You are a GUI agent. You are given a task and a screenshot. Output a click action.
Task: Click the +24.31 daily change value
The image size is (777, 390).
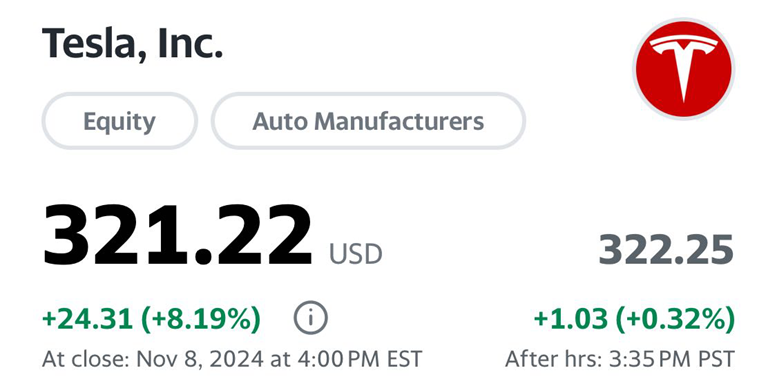tap(88, 318)
